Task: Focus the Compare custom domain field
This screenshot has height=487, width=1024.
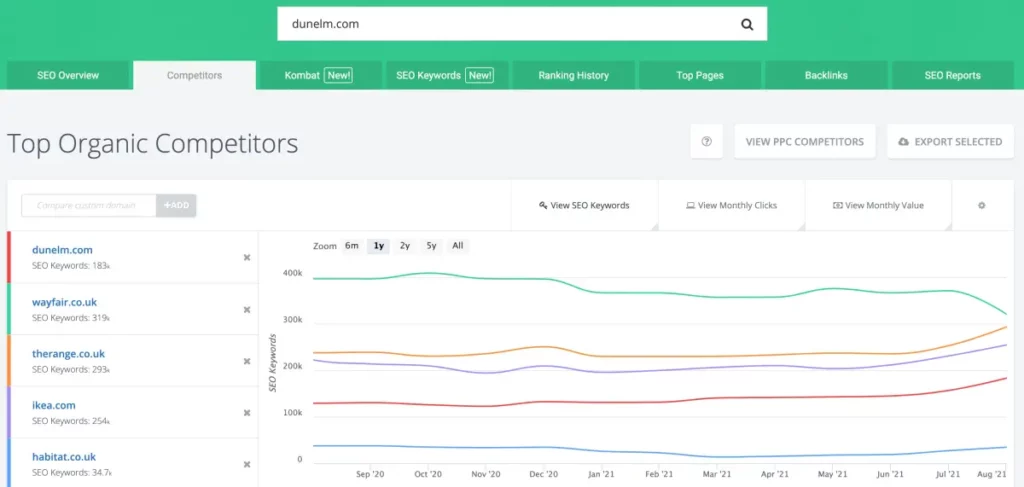Action: 89,205
